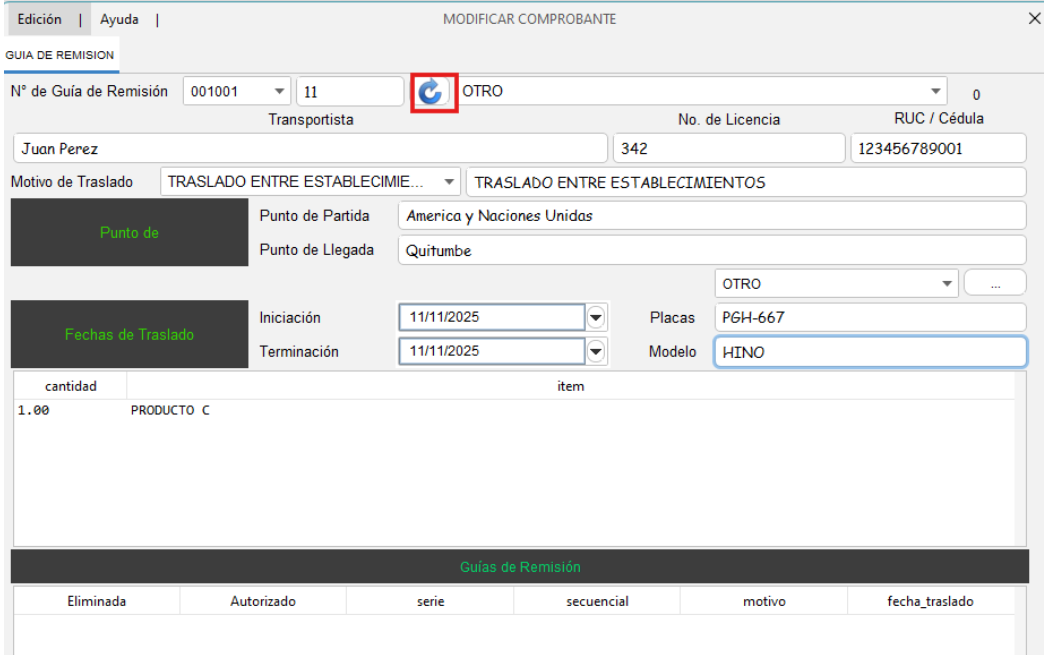Click the Punto de Llegada field
1044x655 pixels.
pos(711,251)
